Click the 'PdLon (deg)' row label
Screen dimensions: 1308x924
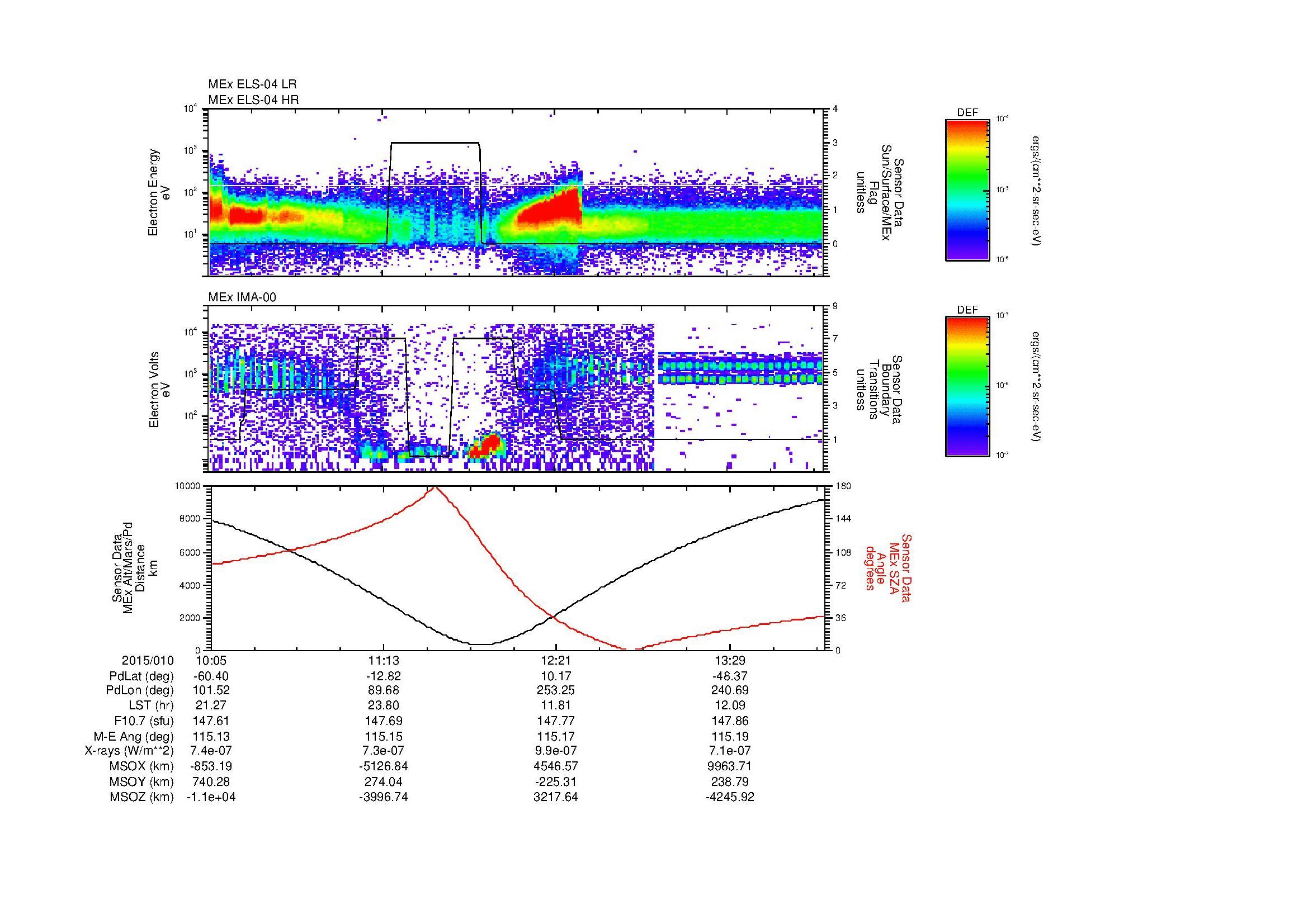(140, 690)
